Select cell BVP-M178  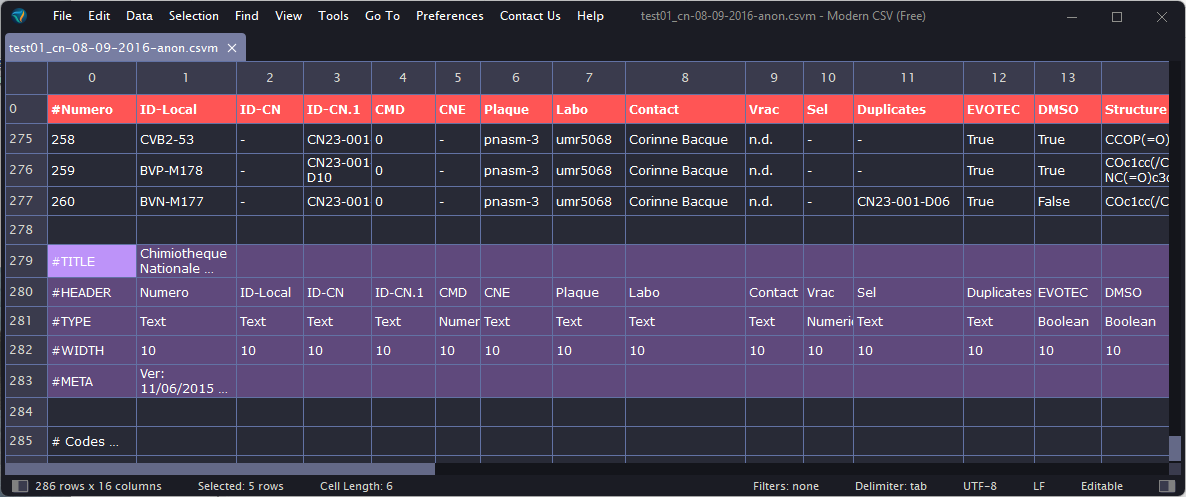(x=186, y=171)
